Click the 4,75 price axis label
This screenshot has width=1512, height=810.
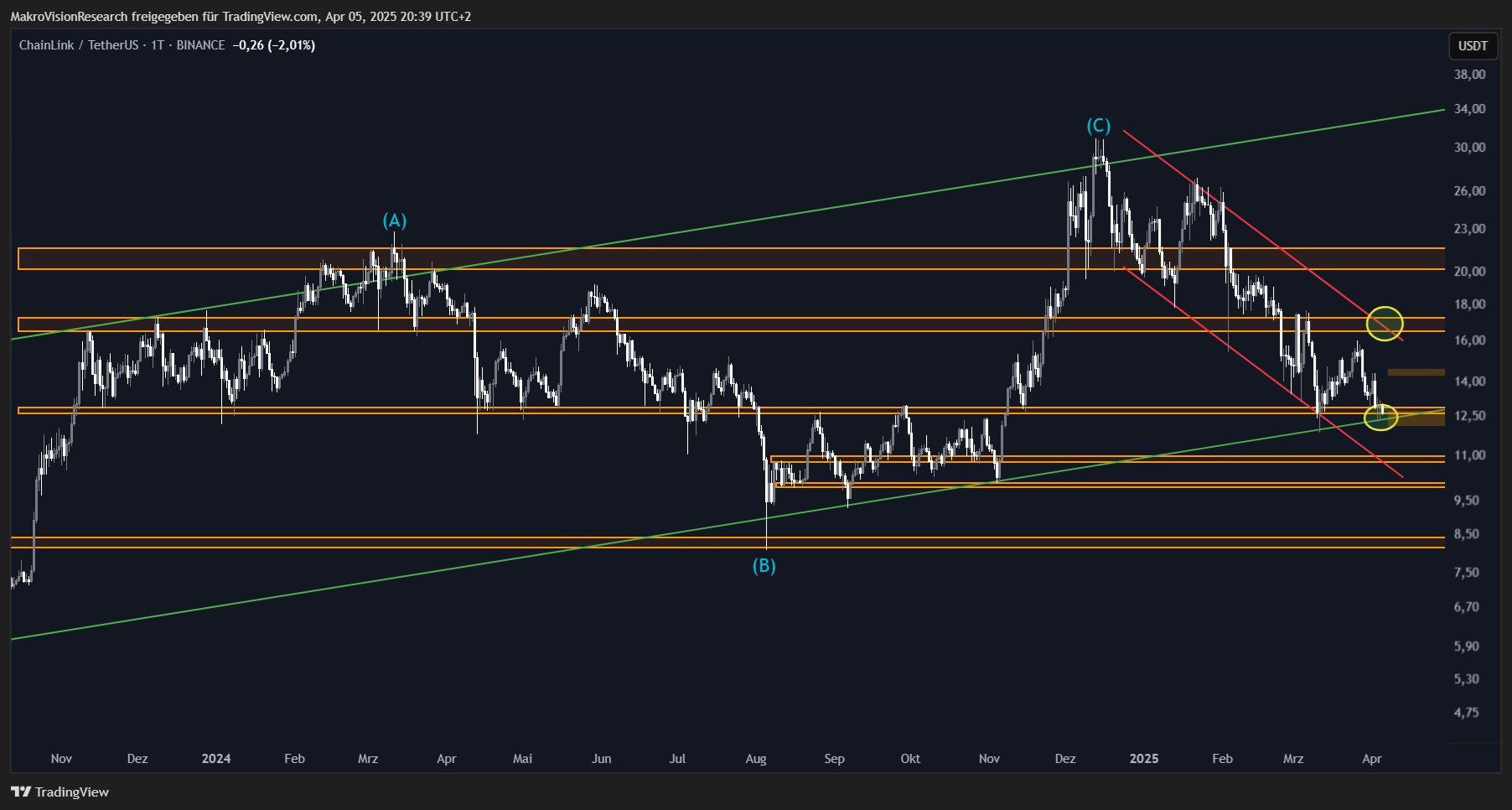pyautogui.click(x=1466, y=713)
